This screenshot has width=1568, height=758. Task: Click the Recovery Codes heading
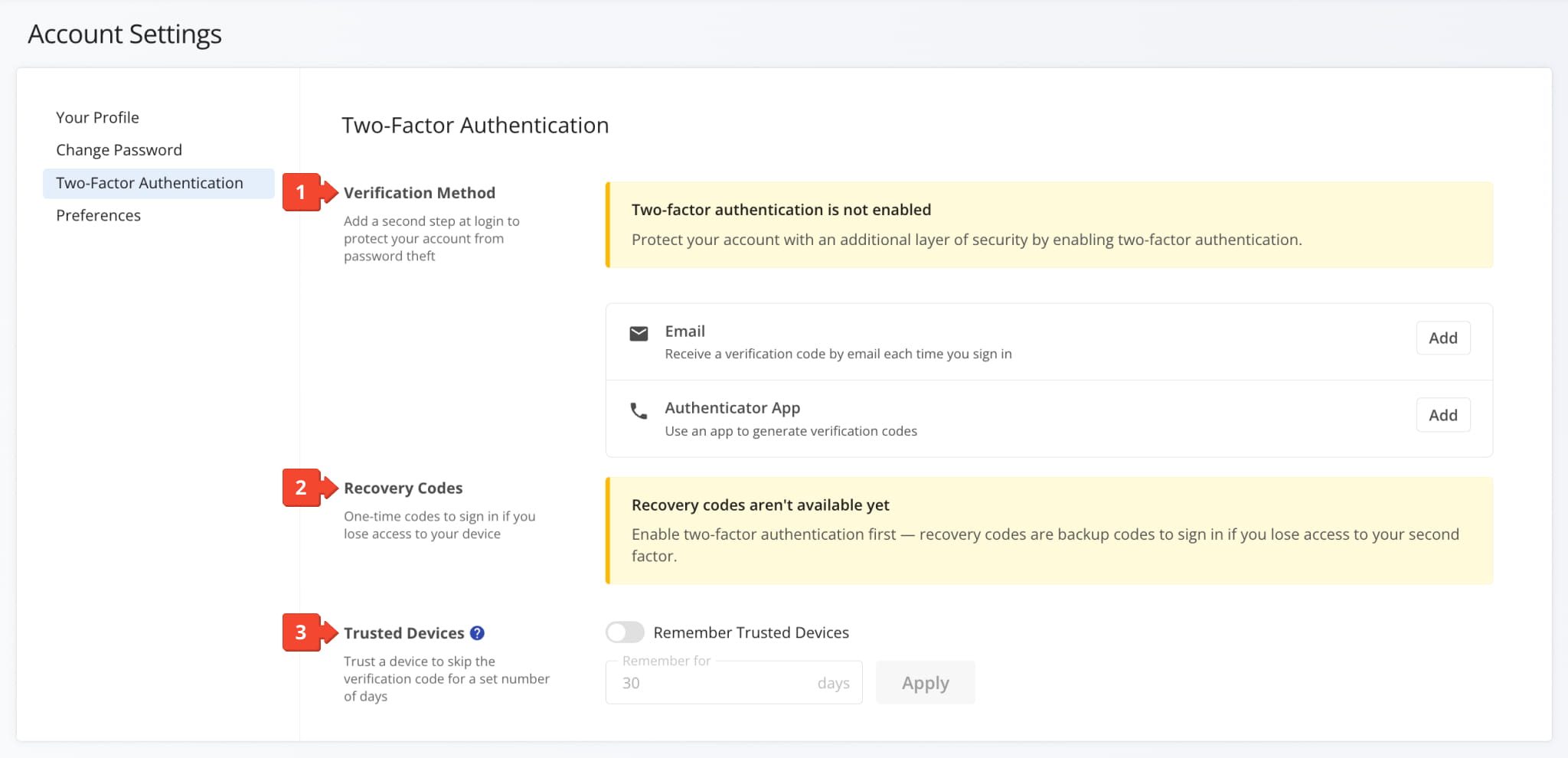(403, 488)
